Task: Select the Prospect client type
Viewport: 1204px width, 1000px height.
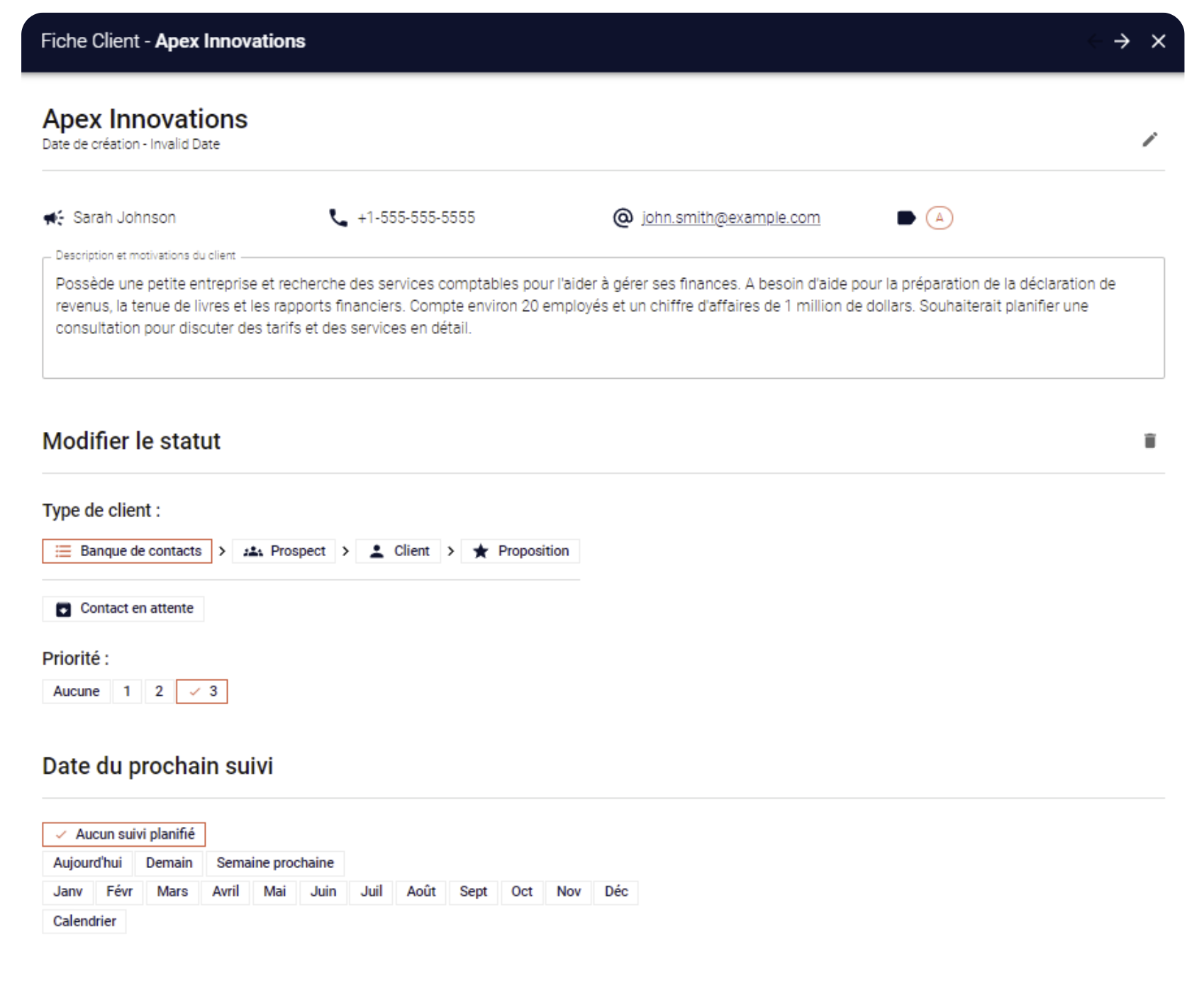Action: (x=284, y=551)
